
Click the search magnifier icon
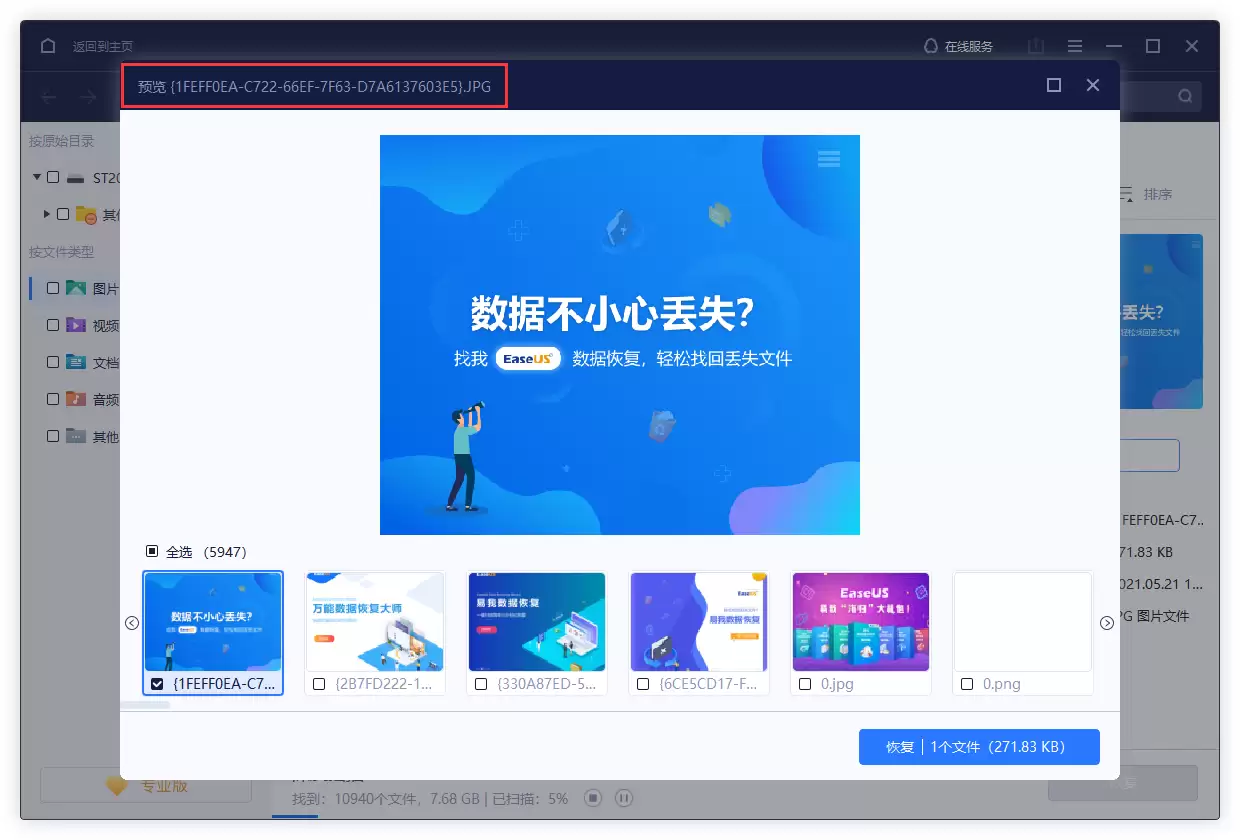[1183, 96]
